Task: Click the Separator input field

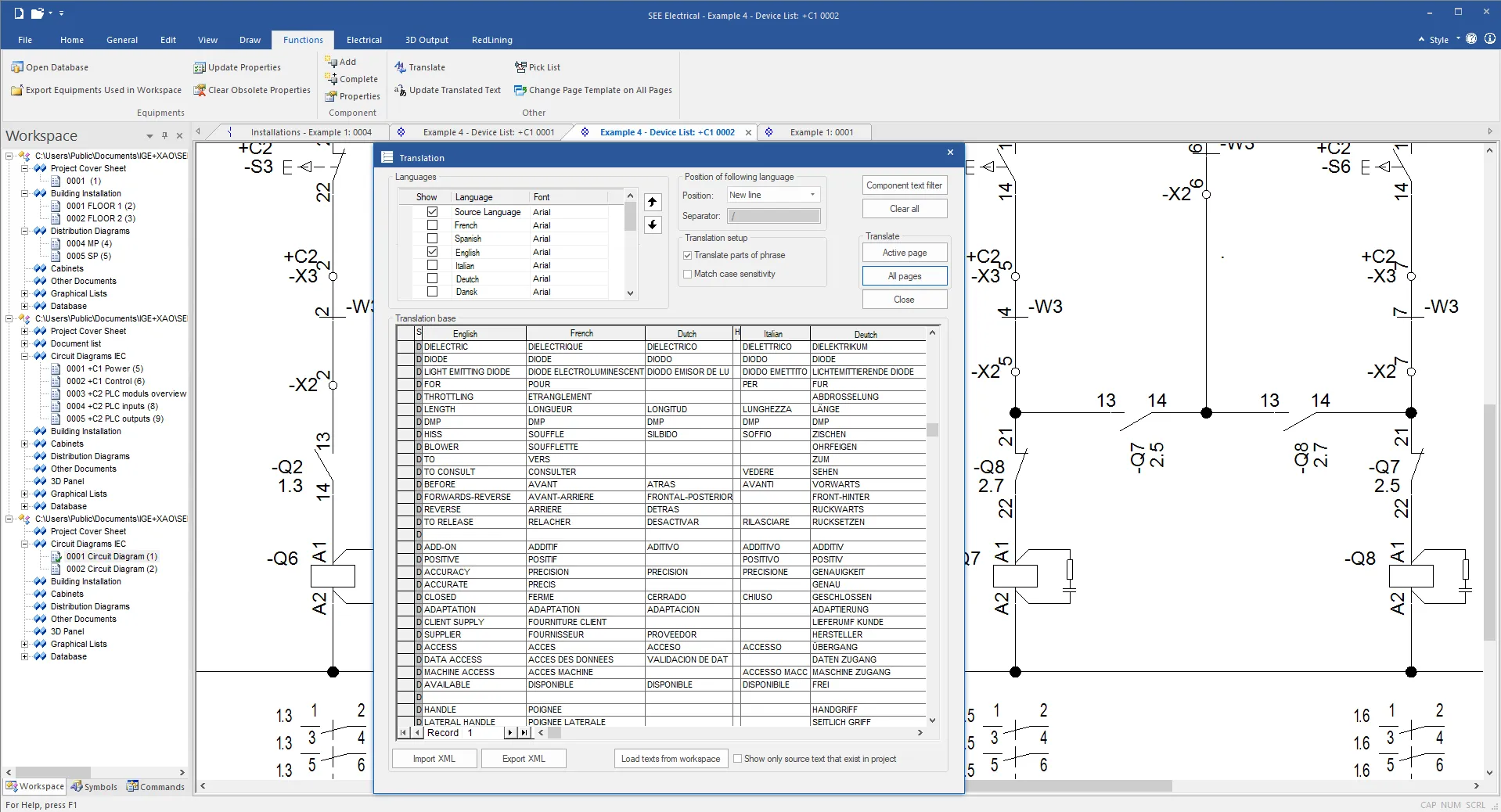Action: tap(773, 216)
